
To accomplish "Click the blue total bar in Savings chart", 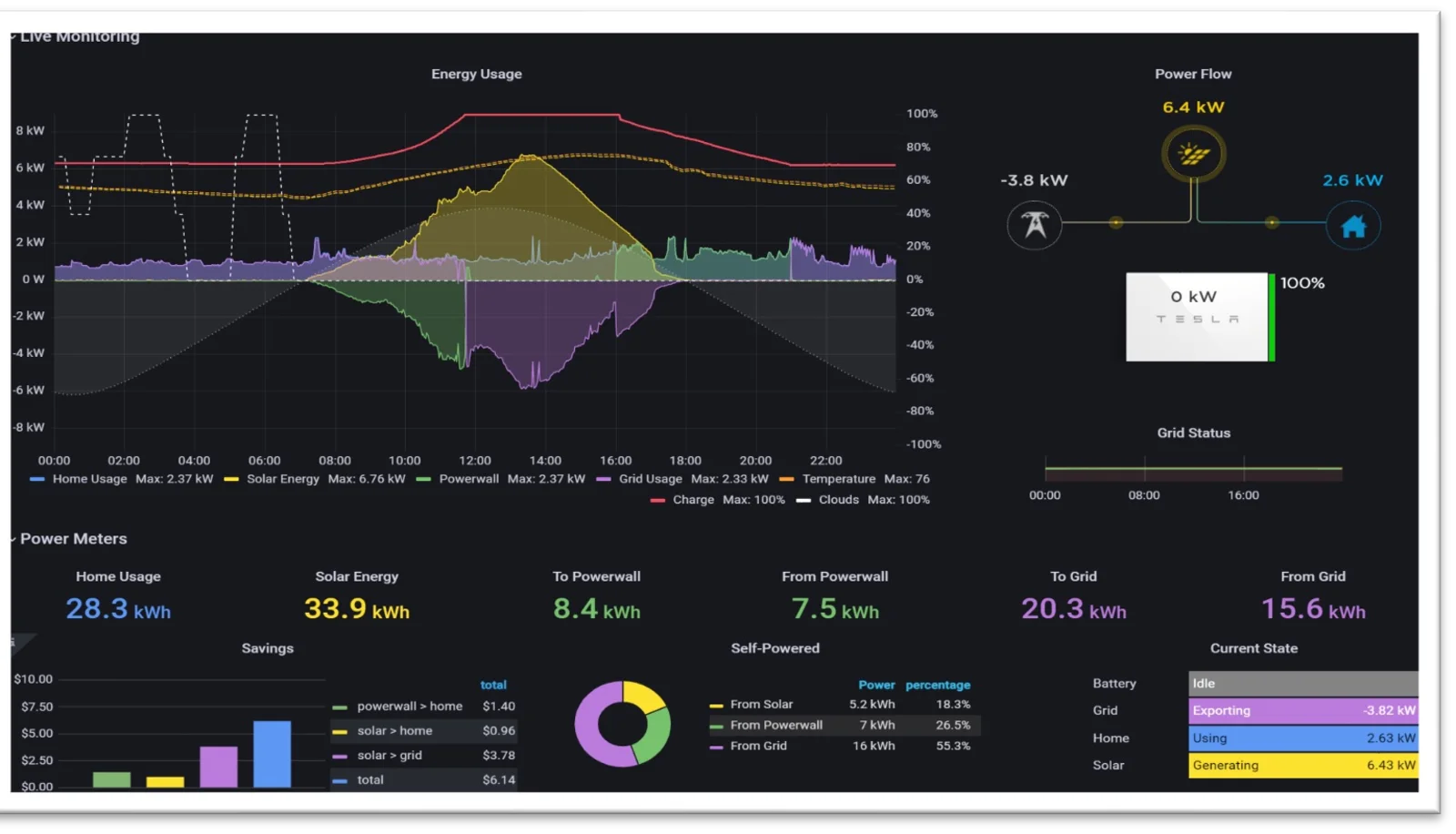I will (272, 754).
